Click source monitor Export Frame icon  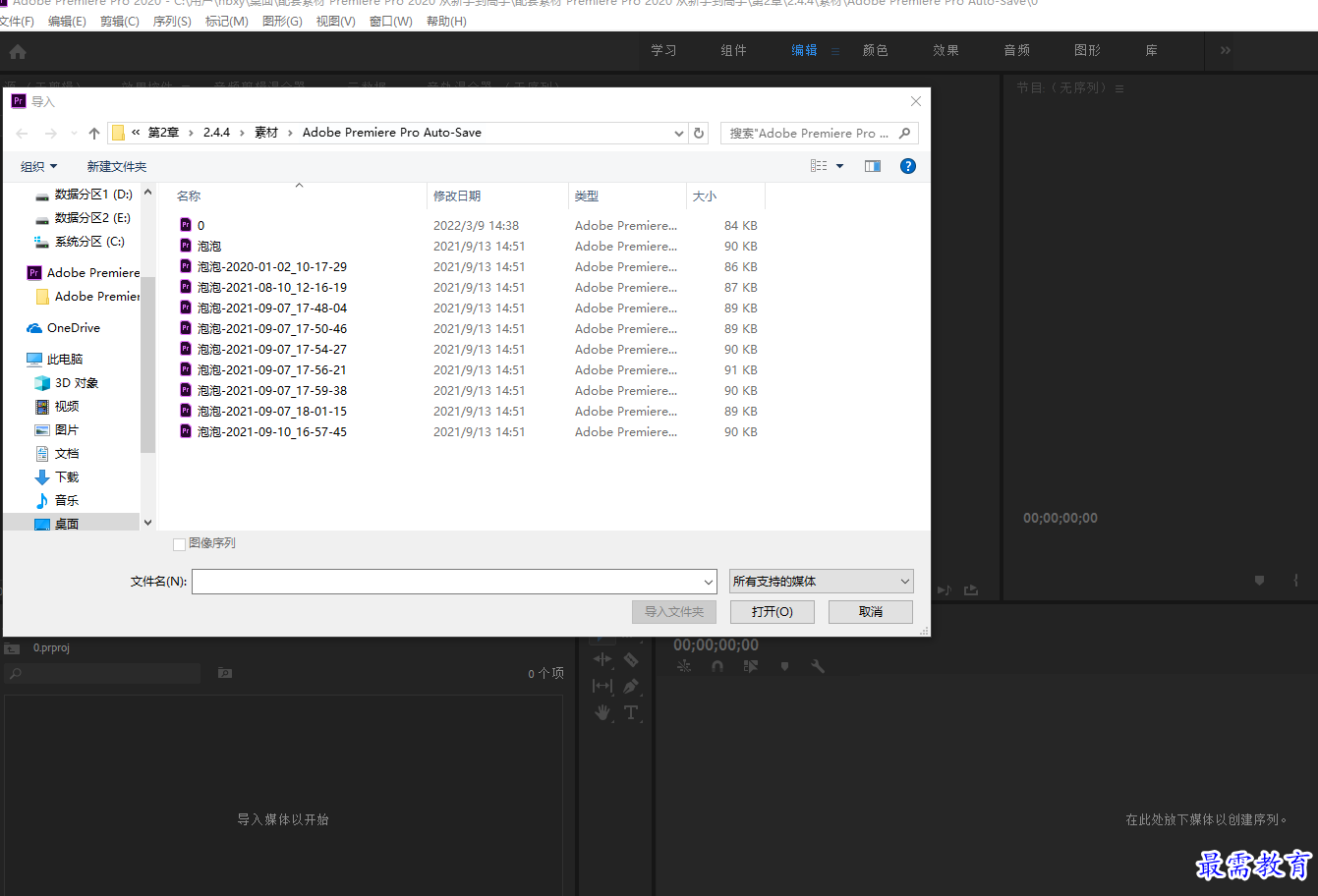pyautogui.click(x=971, y=589)
